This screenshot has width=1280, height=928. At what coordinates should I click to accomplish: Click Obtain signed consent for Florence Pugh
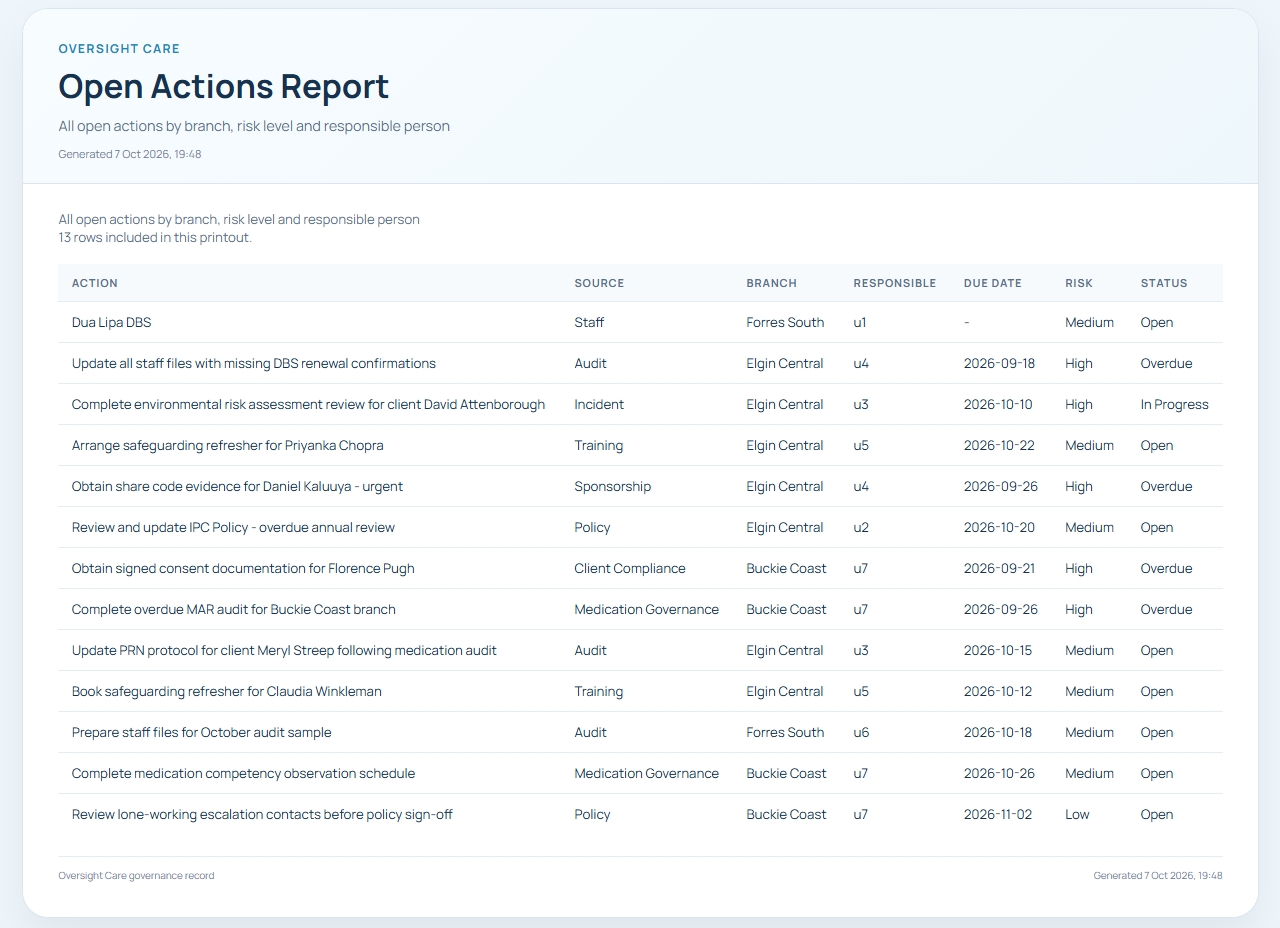click(243, 568)
